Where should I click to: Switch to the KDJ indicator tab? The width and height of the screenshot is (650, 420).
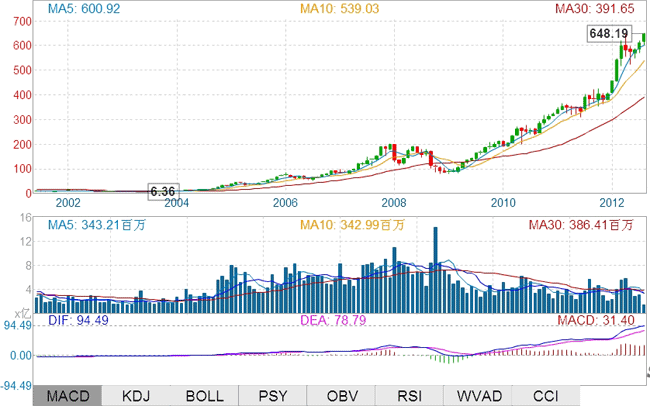[x=136, y=396]
